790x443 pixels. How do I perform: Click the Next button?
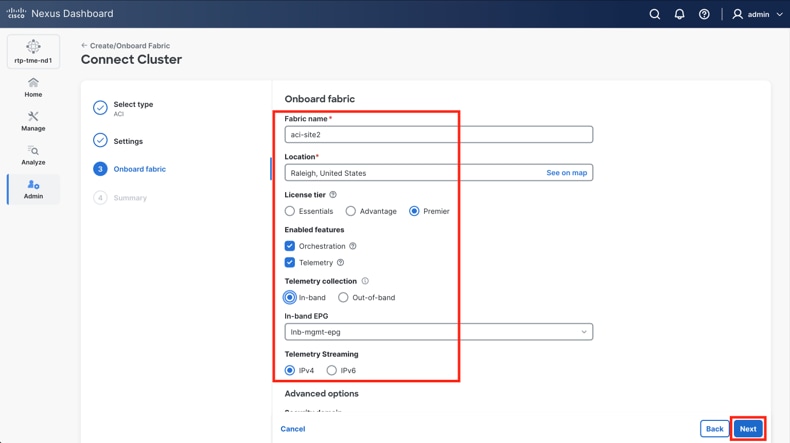[x=748, y=429]
